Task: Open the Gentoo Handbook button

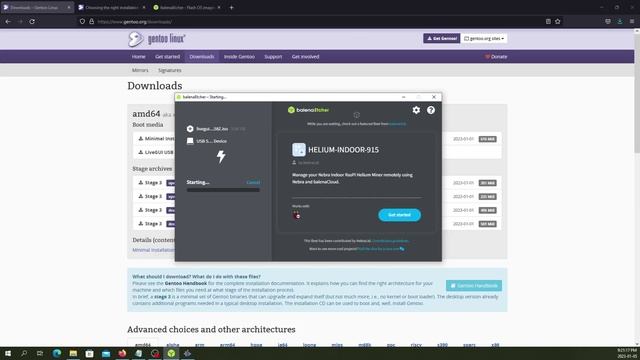Action: click(x=474, y=286)
